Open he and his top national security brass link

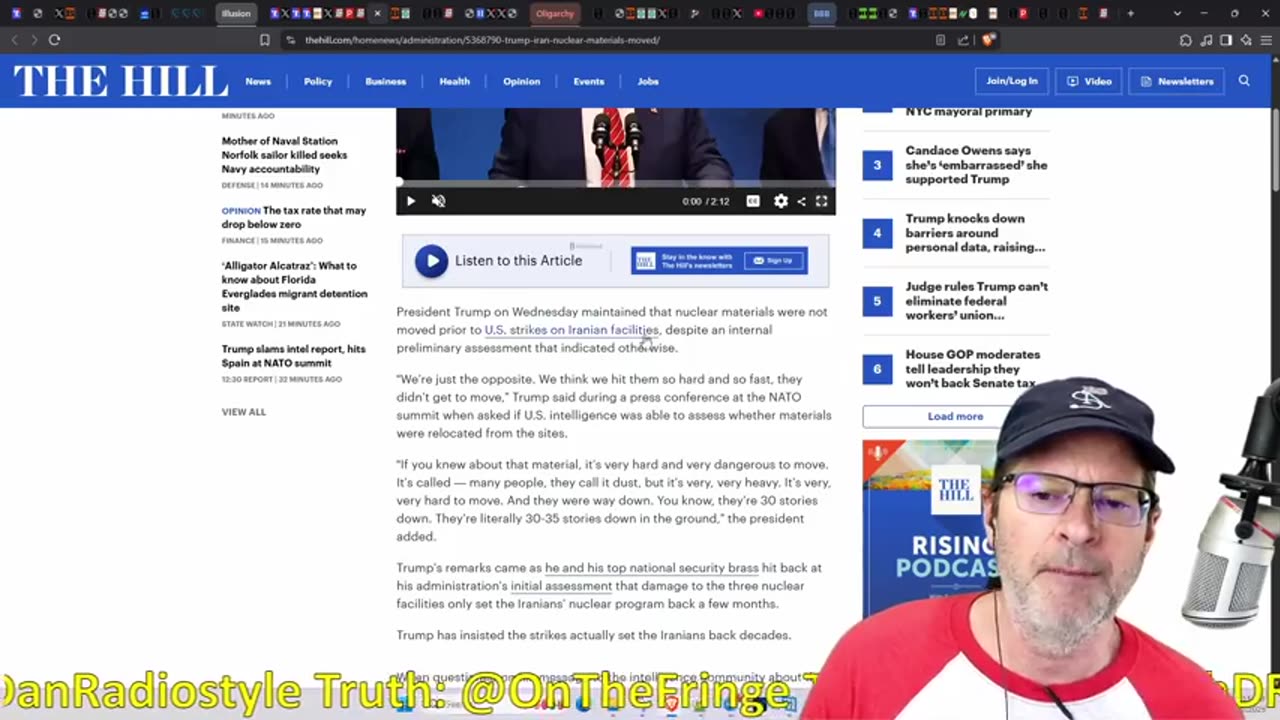click(652, 568)
